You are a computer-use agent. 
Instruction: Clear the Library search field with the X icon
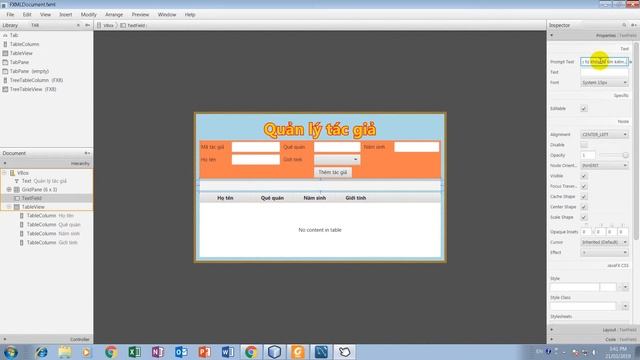tap(78, 25)
